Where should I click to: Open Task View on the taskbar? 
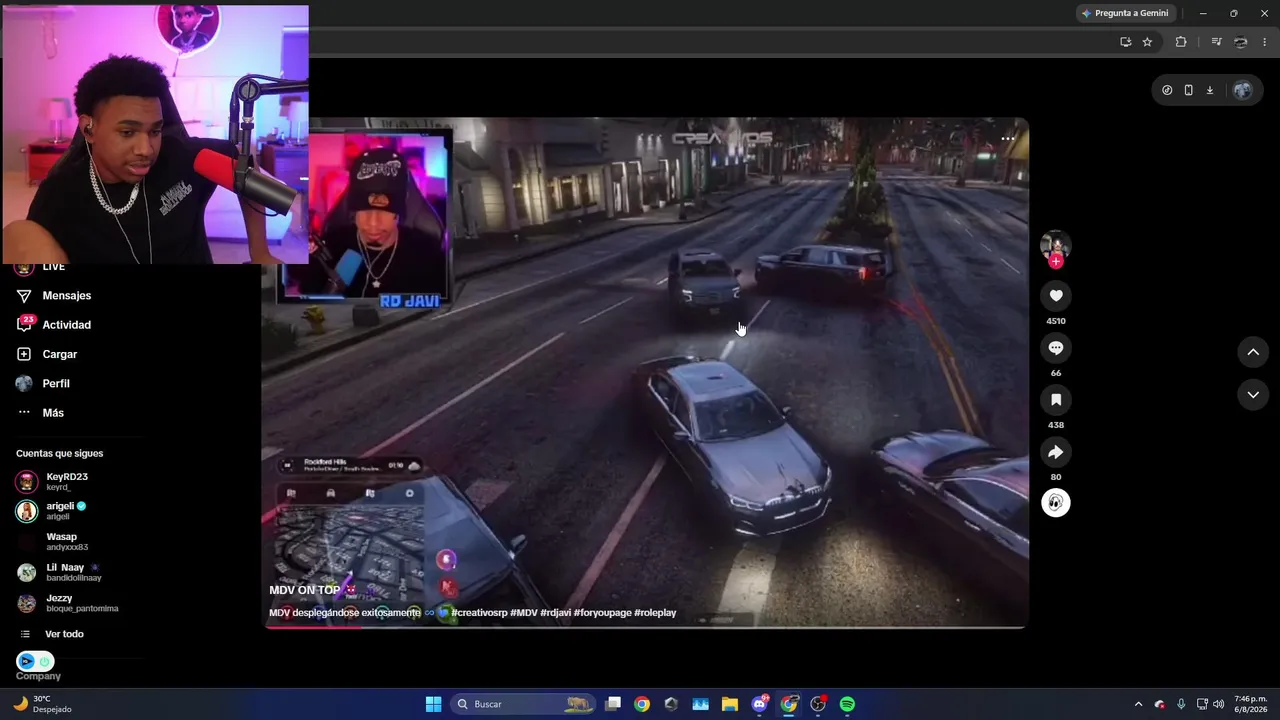(613, 704)
